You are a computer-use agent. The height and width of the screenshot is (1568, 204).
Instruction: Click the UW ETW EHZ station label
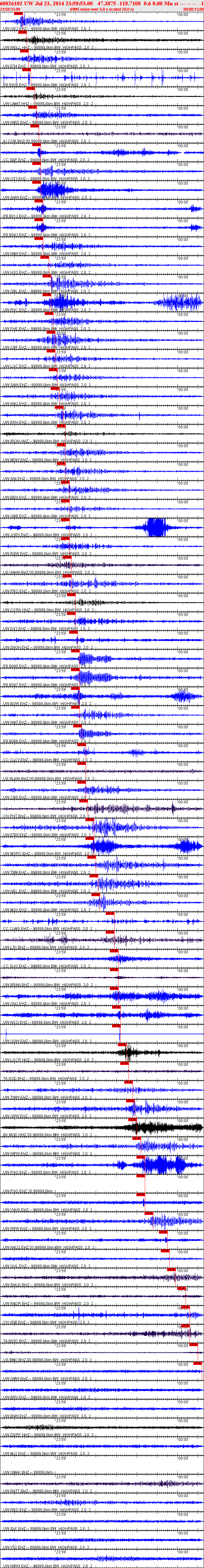pos(48,835)
